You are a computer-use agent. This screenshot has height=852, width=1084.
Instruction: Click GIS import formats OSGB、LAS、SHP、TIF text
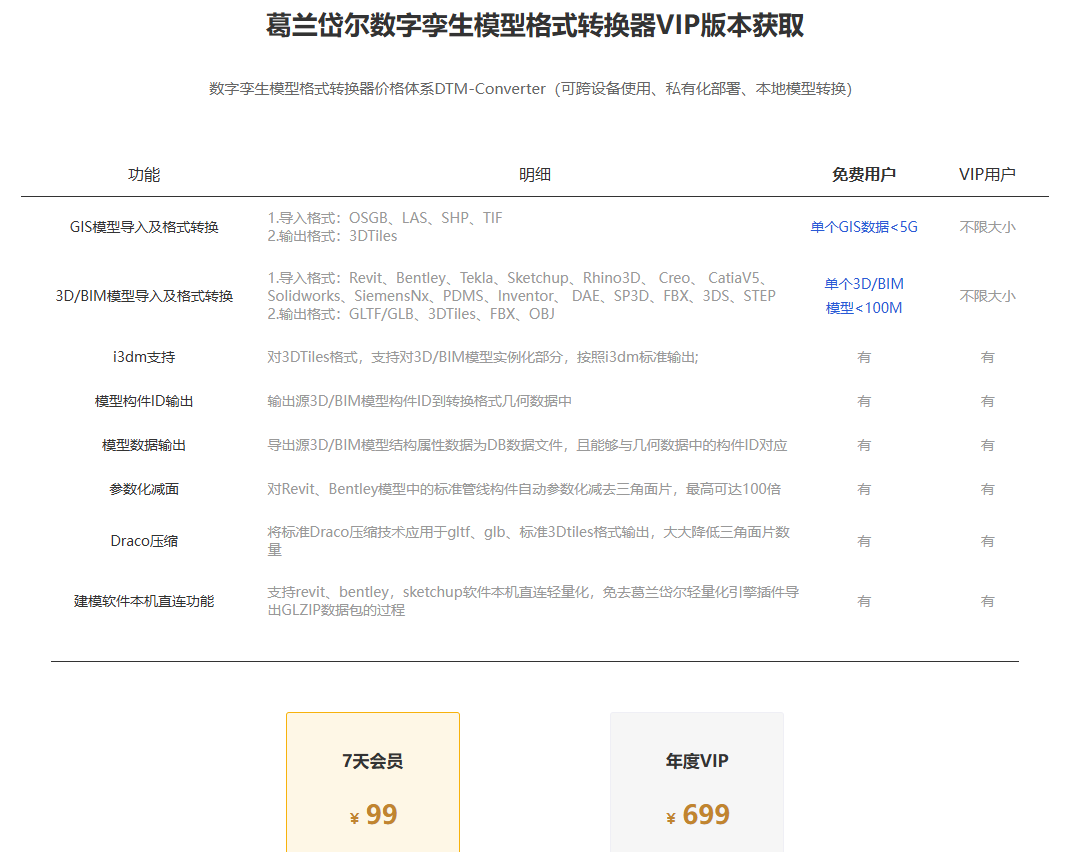click(385, 218)
